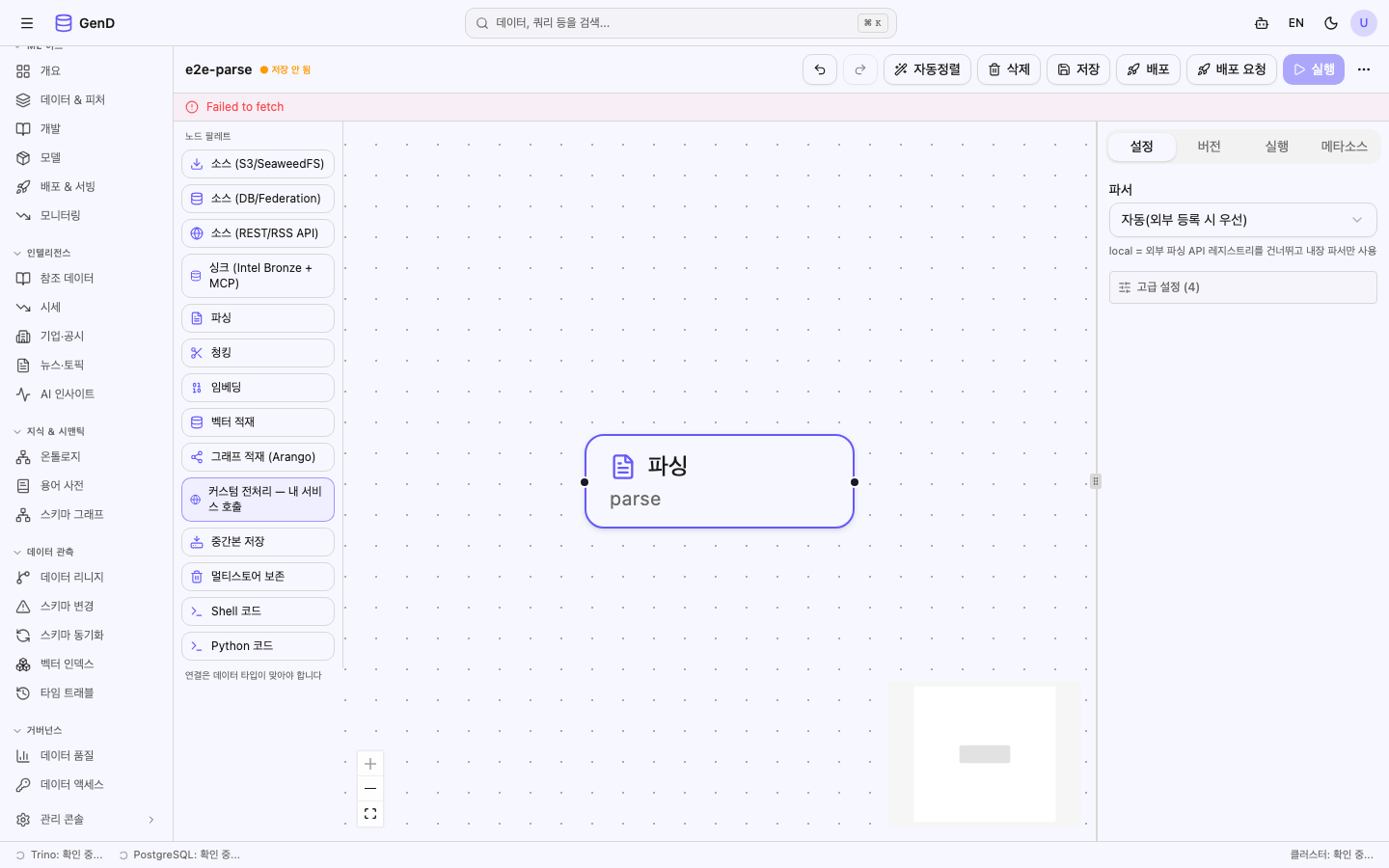Add 소스 (REST/RSS API) node

click(258, 233)
